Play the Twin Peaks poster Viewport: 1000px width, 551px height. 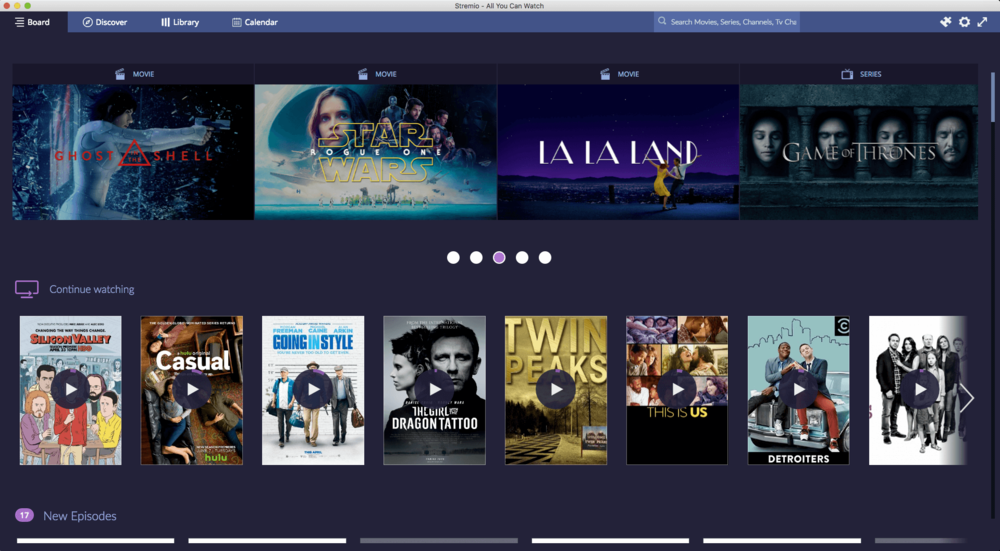(x=555, y=389)
